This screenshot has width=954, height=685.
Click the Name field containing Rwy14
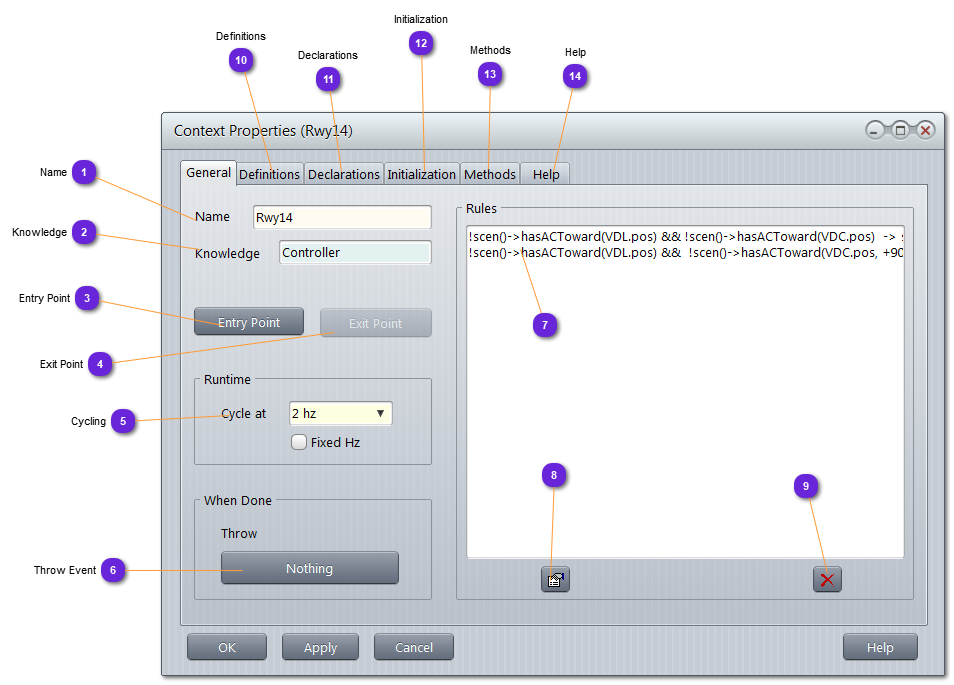tap(342, 217)
